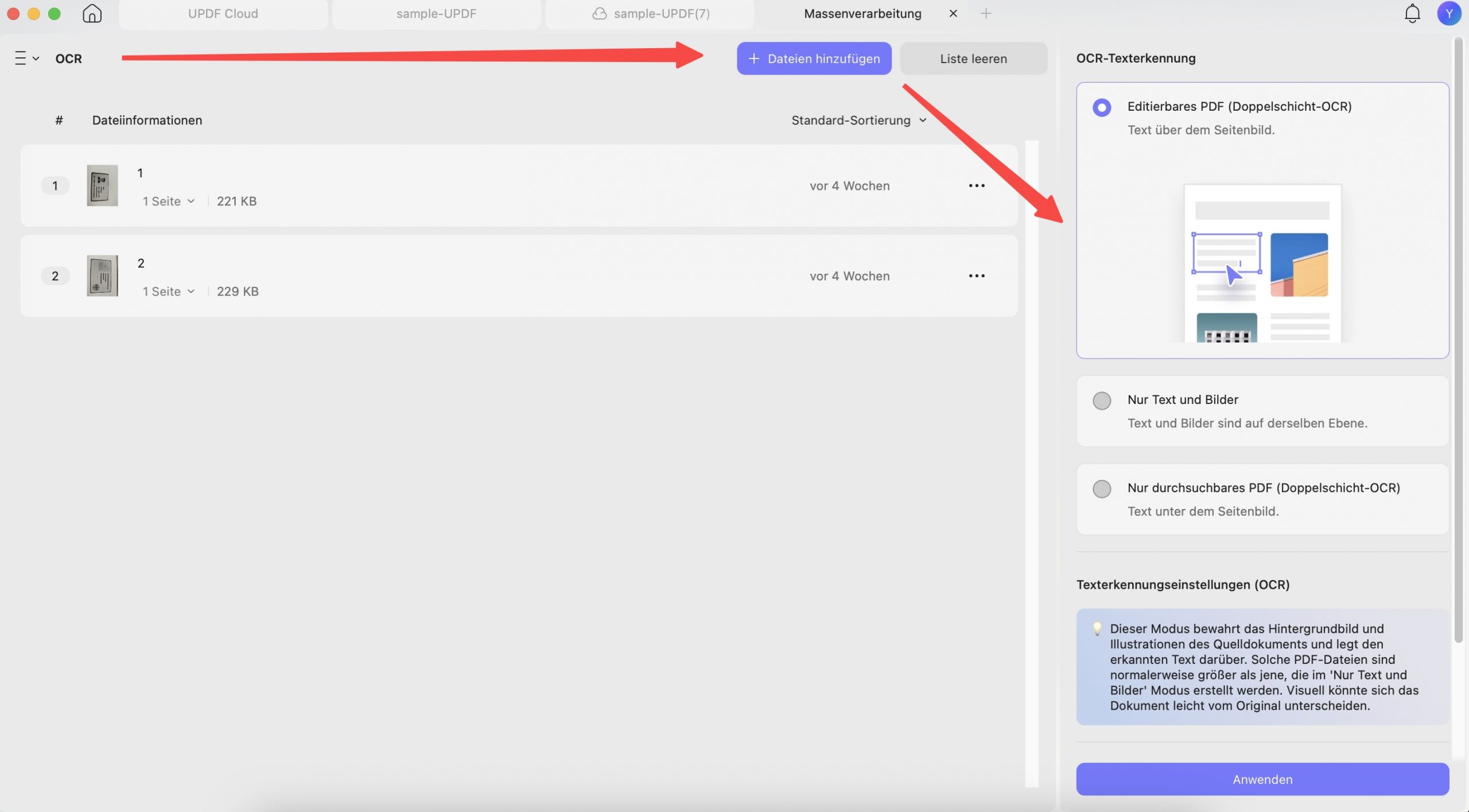The height and width of the screenshot is (812, 1469).
Task: Open more options for file 1
Action: pyautogui.click(x=977, y=185)
